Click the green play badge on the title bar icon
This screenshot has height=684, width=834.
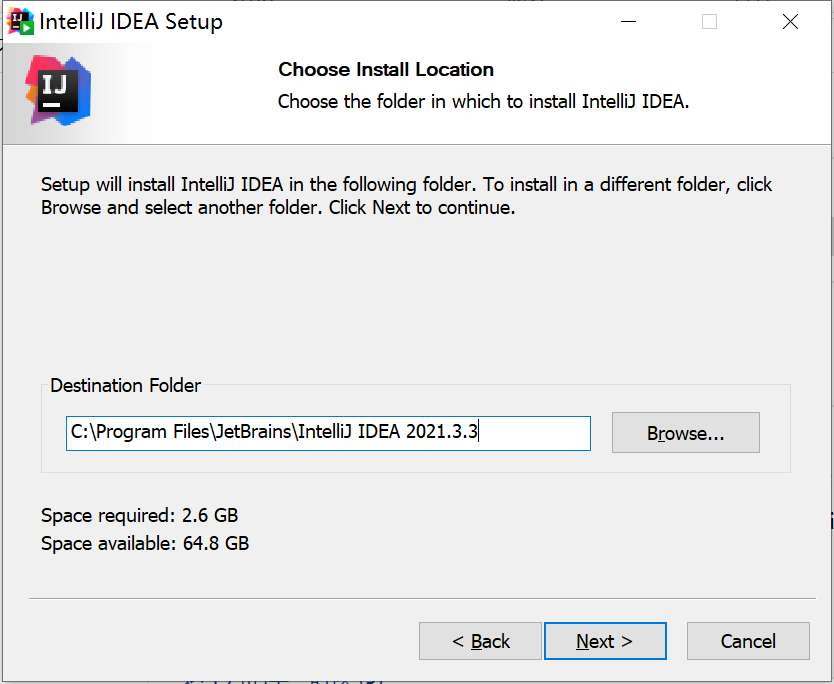(x=26, y=26)
